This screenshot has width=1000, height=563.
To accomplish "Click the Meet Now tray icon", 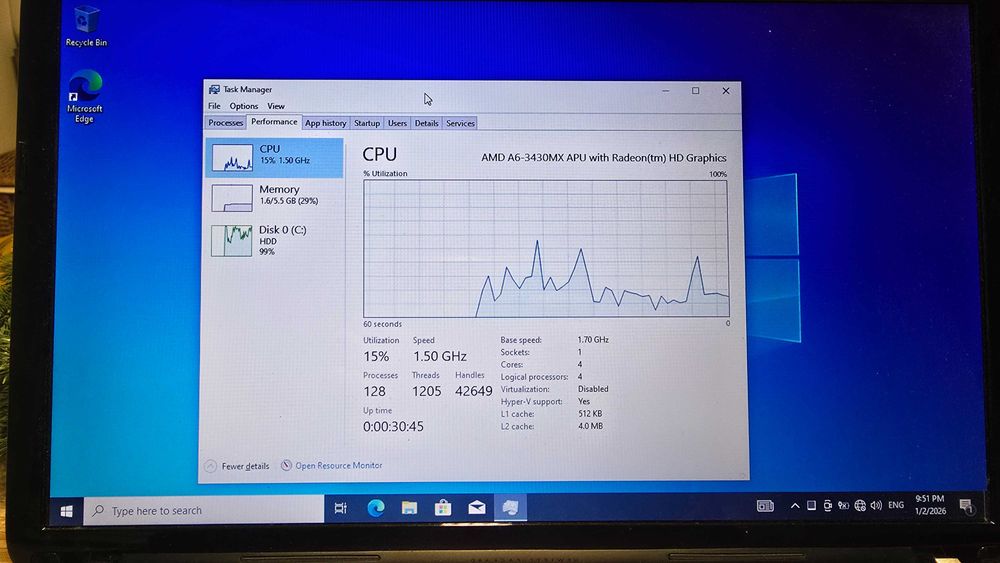I will [x=827, y=506].
